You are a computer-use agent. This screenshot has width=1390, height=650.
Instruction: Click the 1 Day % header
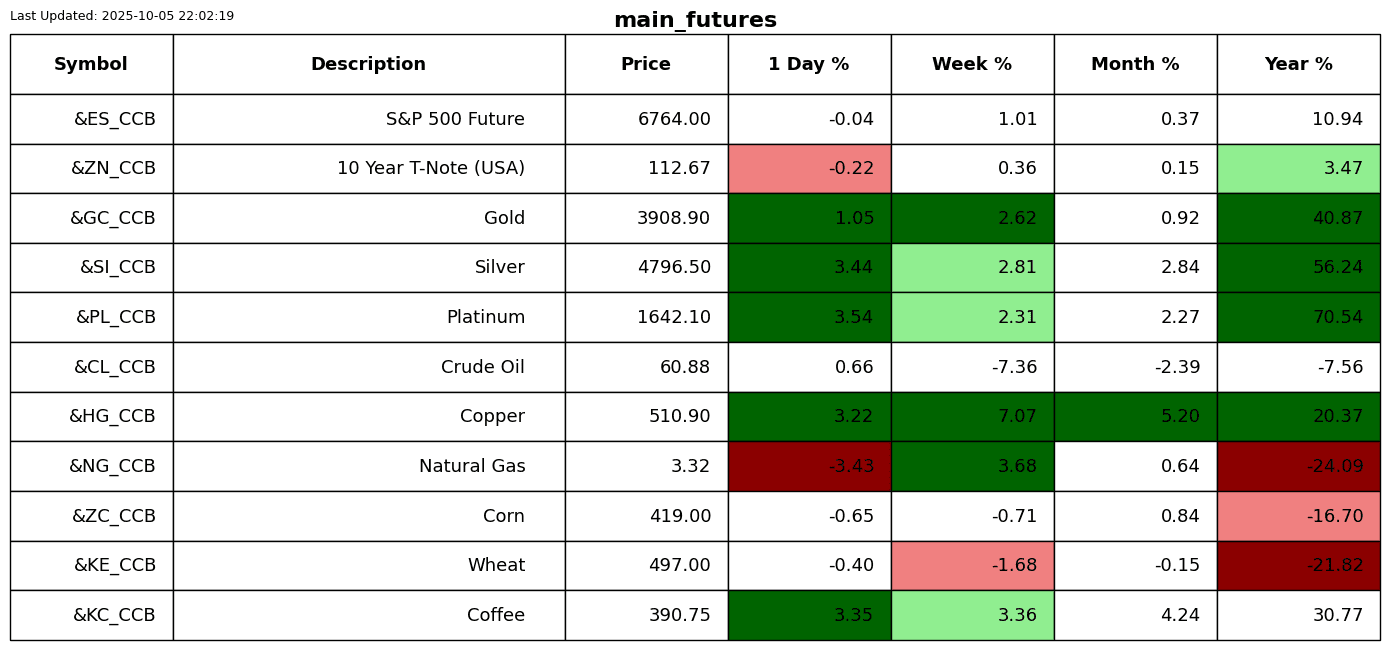pos(809,64)
